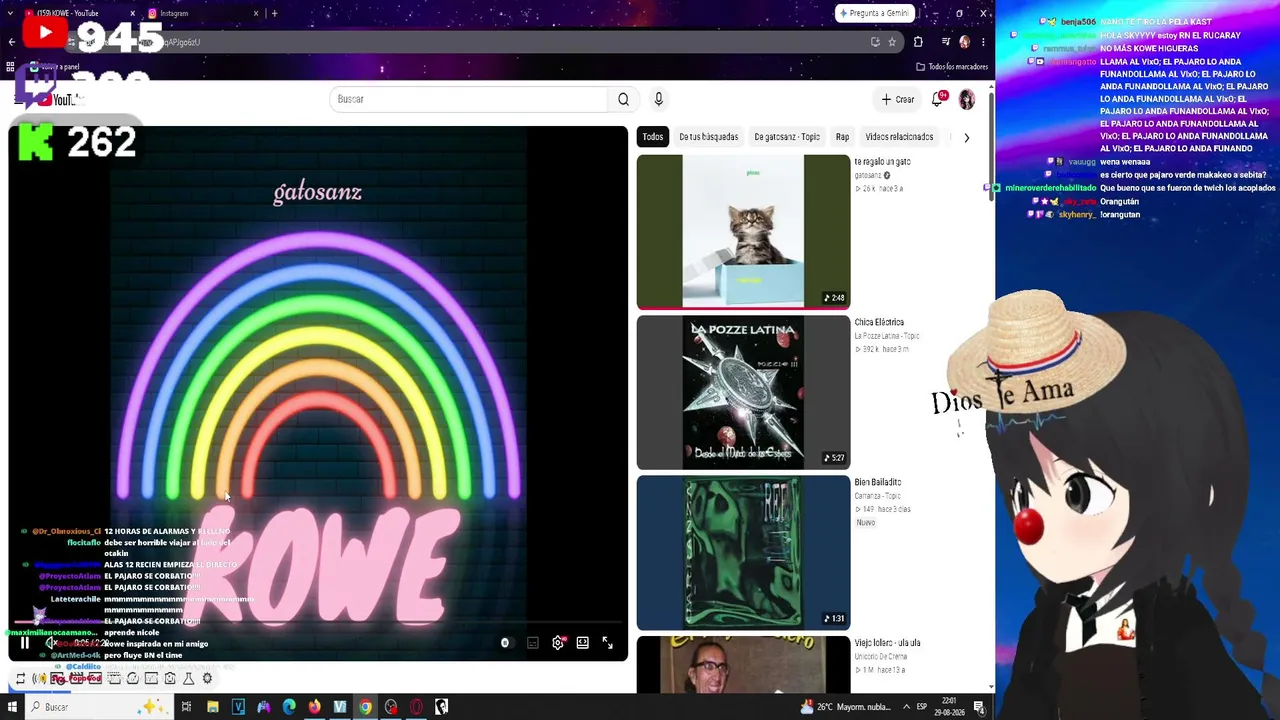This screenshot has width=1280, height=720.
Task: Select the Videos relacionados chip
Action: coord(899,137)
